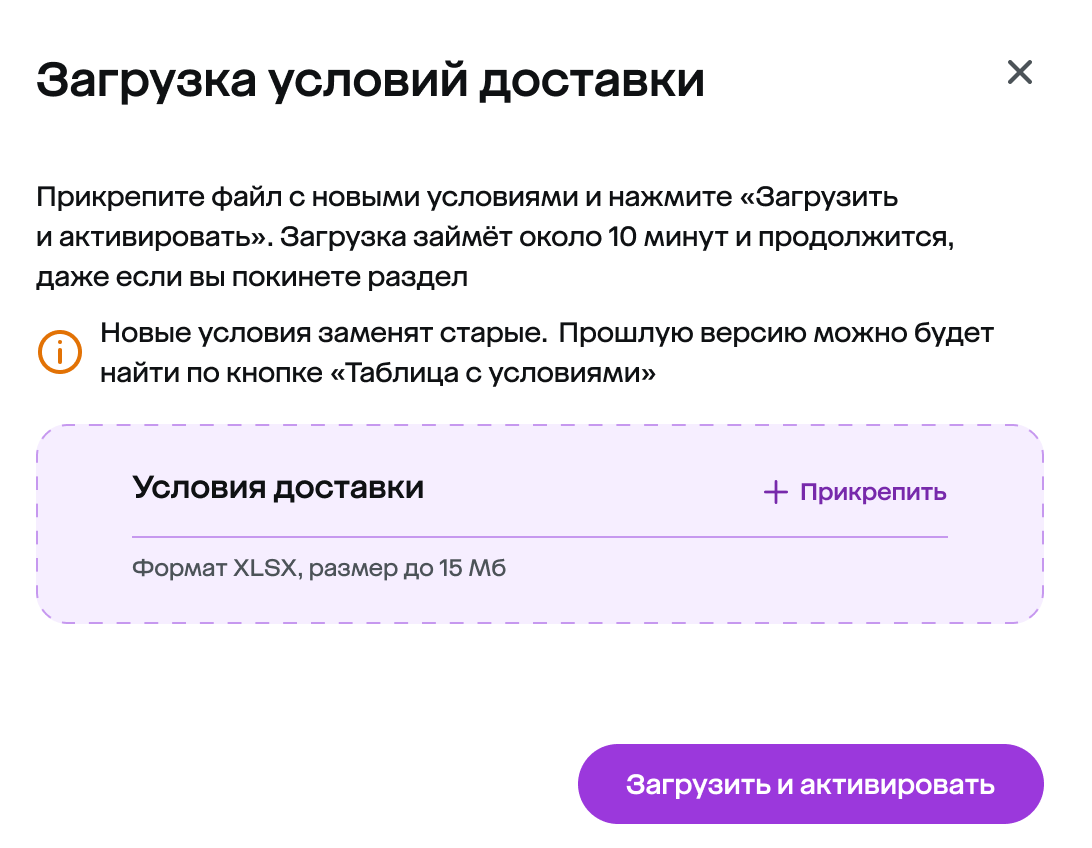This screenshot has width=1092, height=848.
Task: Click the orange info warning icon
Action: pyautogui.click(x=59, y=352)
